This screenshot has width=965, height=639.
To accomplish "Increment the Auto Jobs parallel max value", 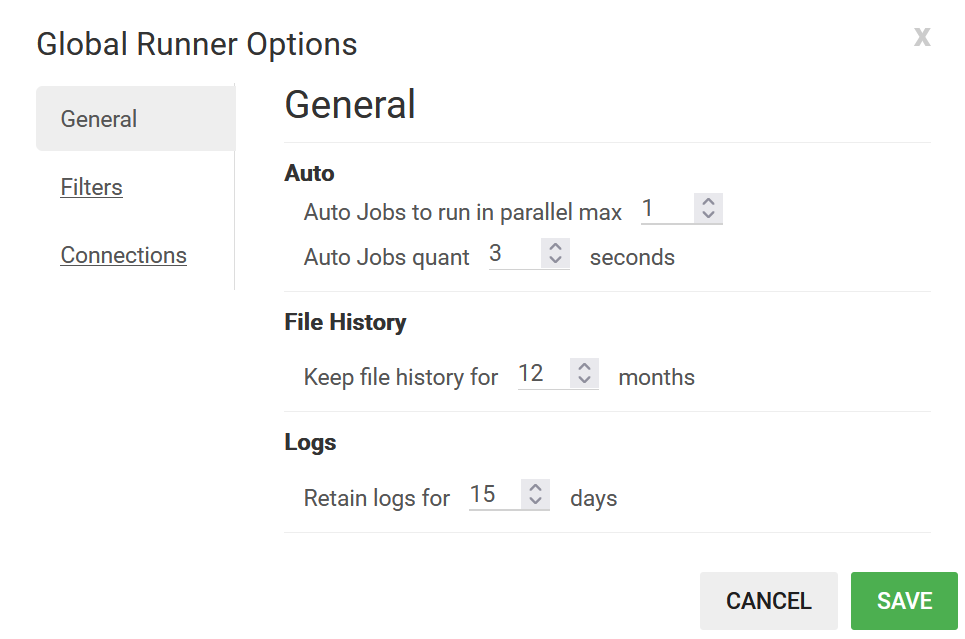I will (x=709, y=202).
